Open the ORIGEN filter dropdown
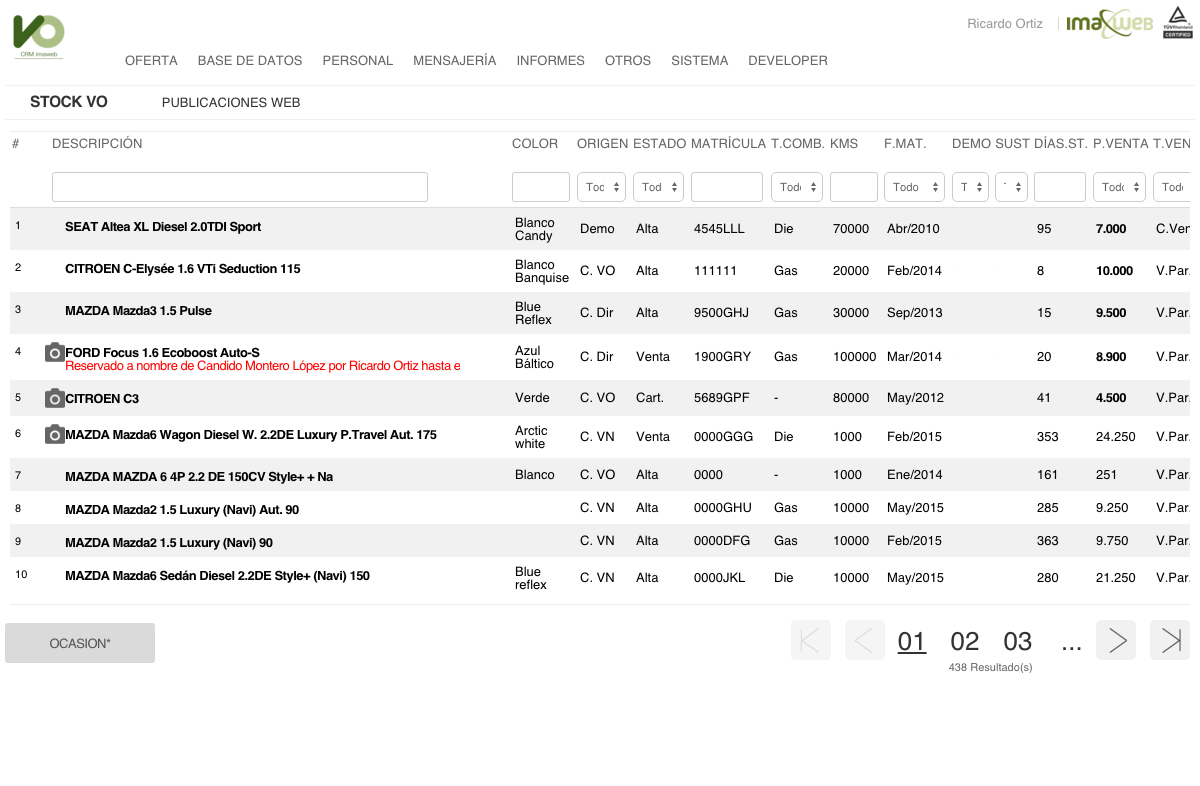The image size is (1200, 786). [602, 187]
